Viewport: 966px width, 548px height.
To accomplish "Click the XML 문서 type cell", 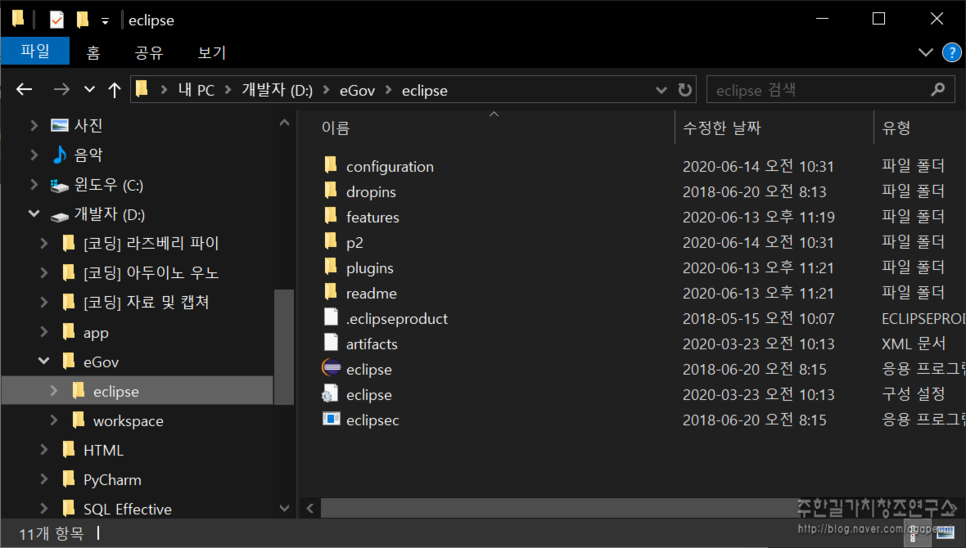I will coord(914,344).
